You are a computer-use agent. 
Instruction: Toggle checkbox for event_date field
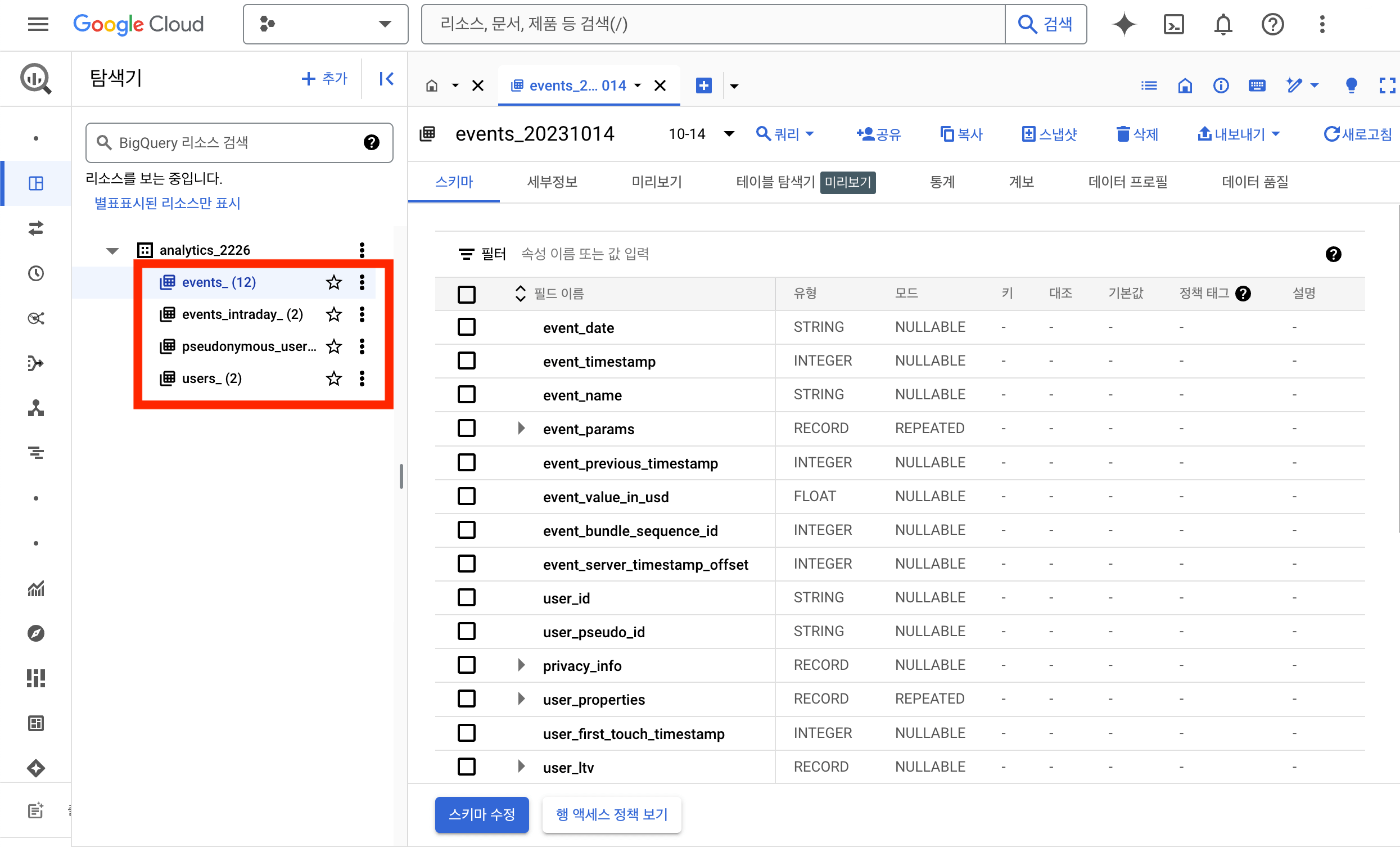[x=467, y=327]
